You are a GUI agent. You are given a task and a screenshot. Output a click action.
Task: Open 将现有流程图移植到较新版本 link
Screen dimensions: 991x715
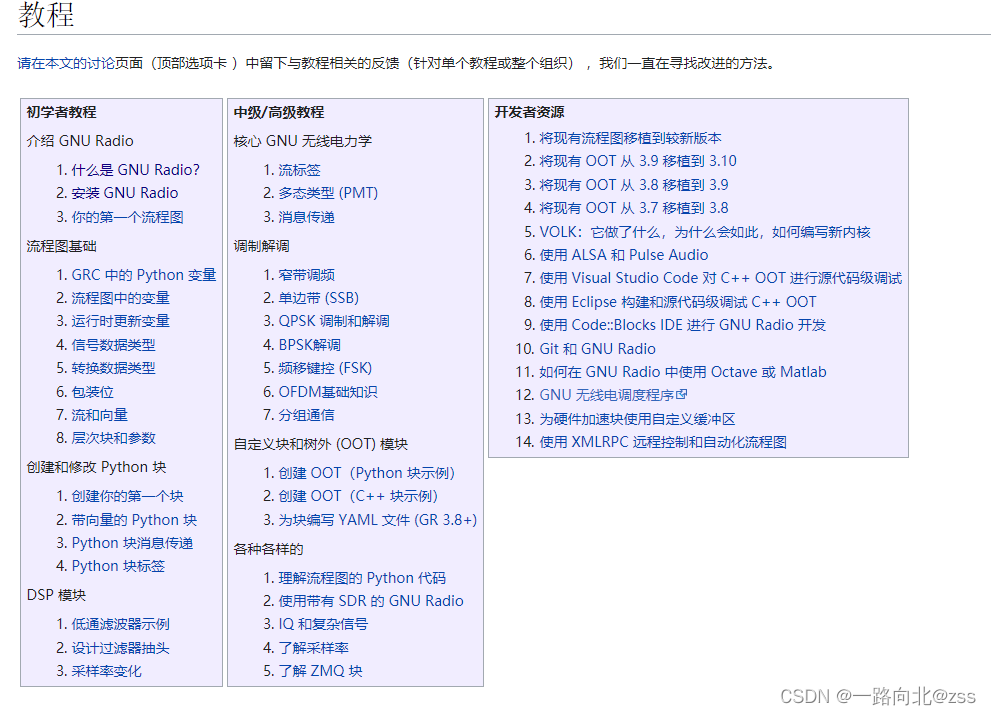pyautogui.click(x=630, y=138)
